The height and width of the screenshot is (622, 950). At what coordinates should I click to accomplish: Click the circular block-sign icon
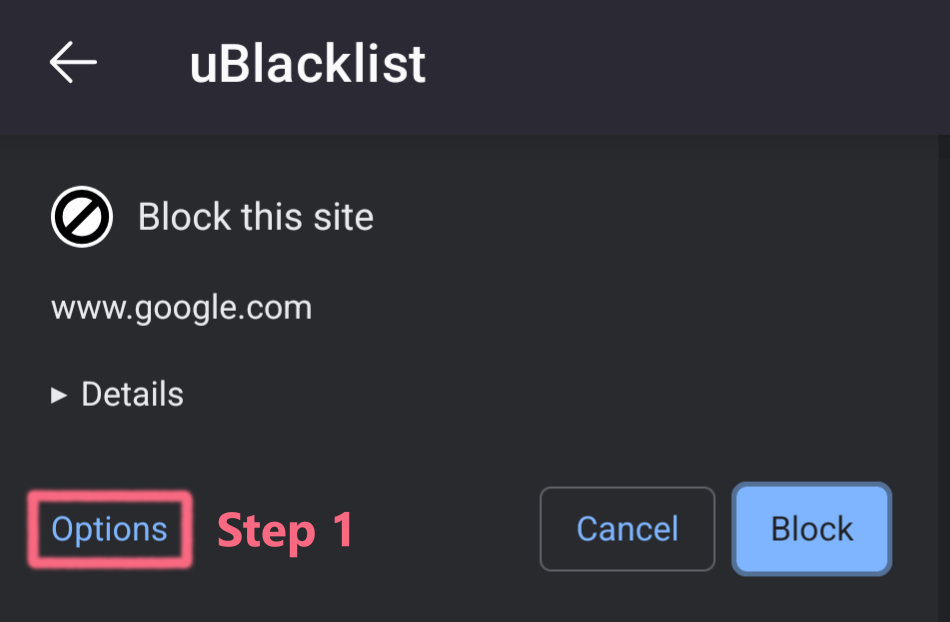click(x=82, y=217)
